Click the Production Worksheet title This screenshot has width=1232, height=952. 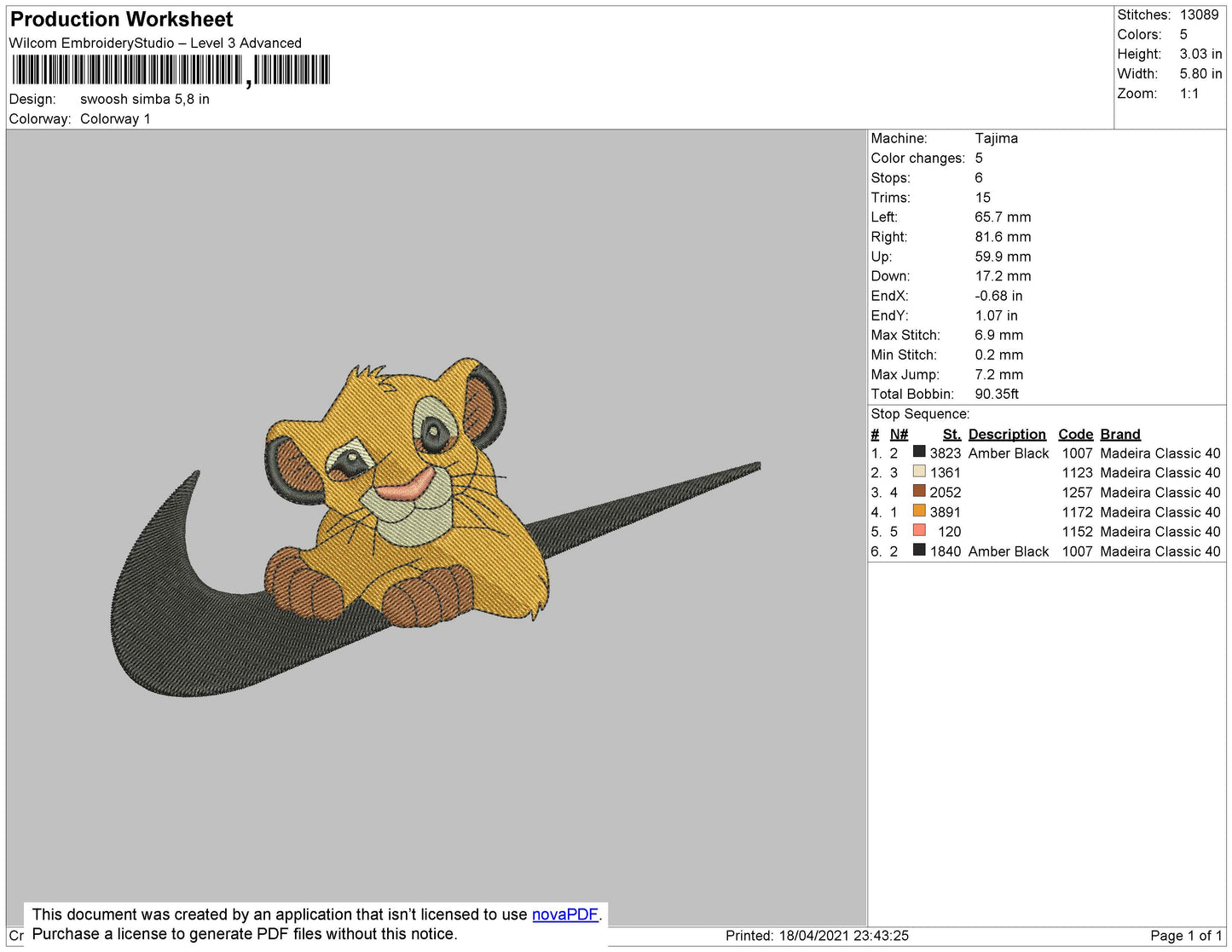pos(121,20)
